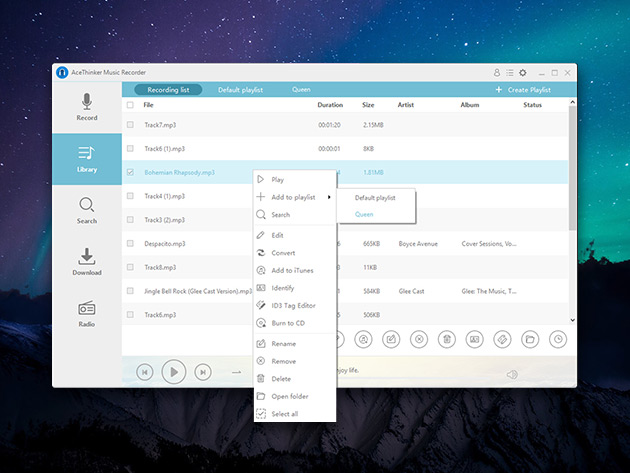Choose Play from the context menu
The image size is (630, 473).
pos(295,179)
